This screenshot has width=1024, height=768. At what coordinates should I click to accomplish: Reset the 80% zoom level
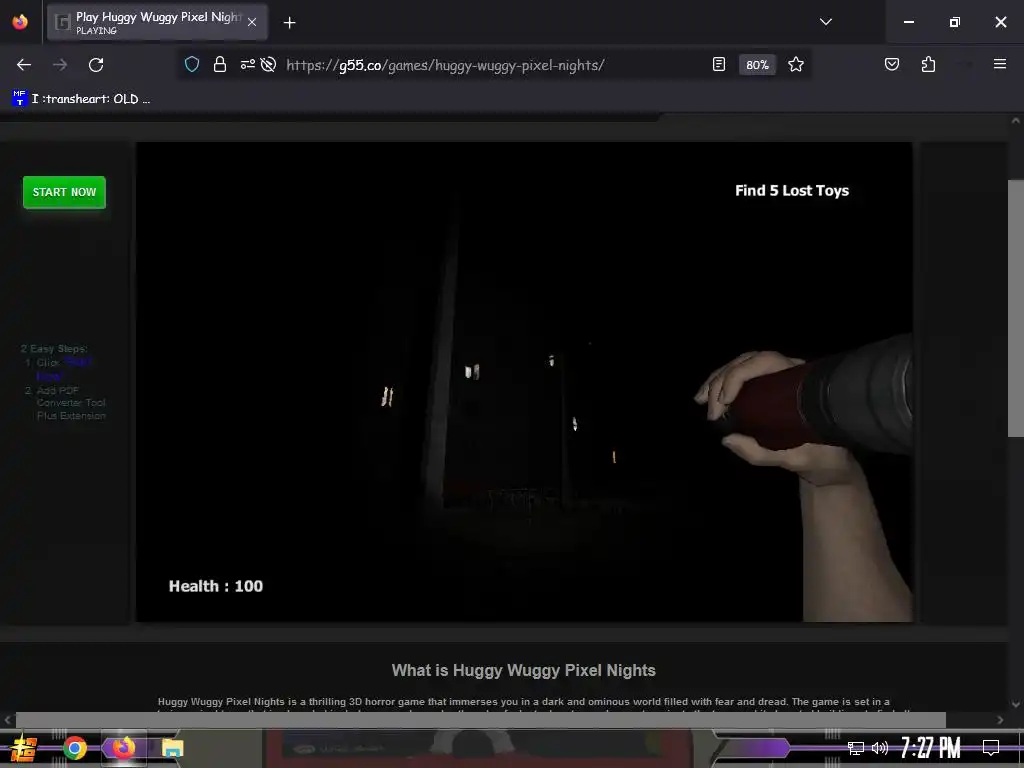coord(758,65)
